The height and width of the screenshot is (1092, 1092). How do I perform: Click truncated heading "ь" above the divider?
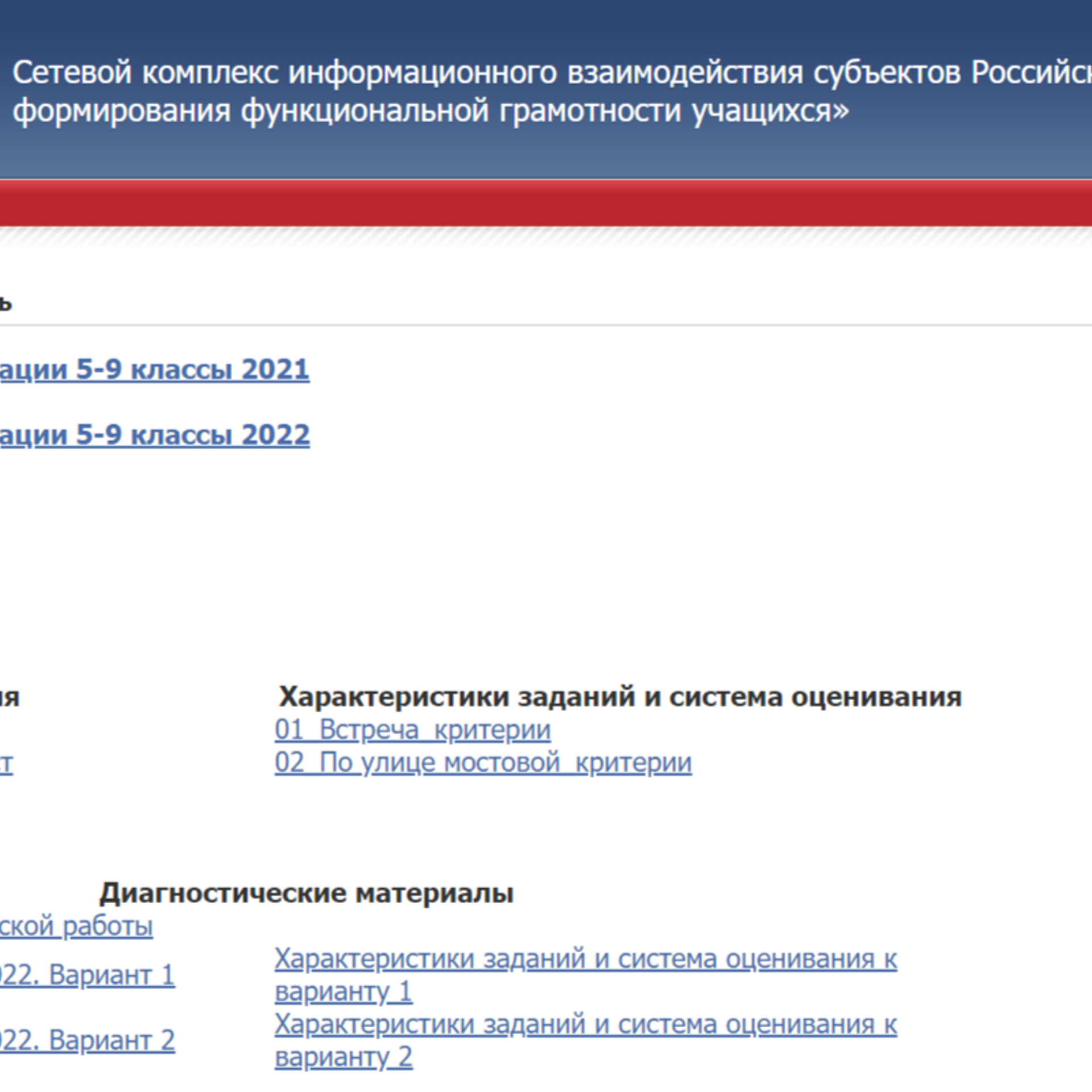coord(5,304)
